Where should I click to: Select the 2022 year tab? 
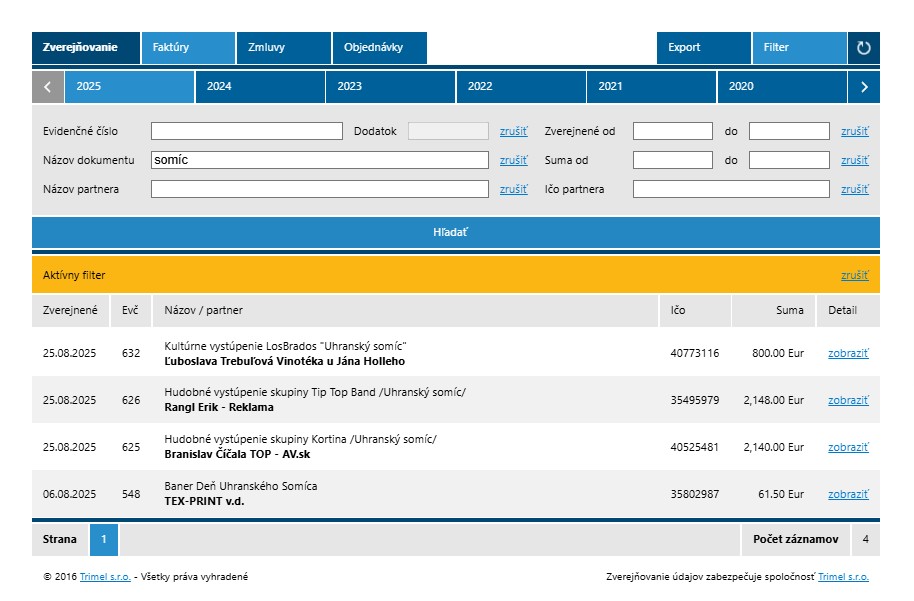click(x=521, y=87)
